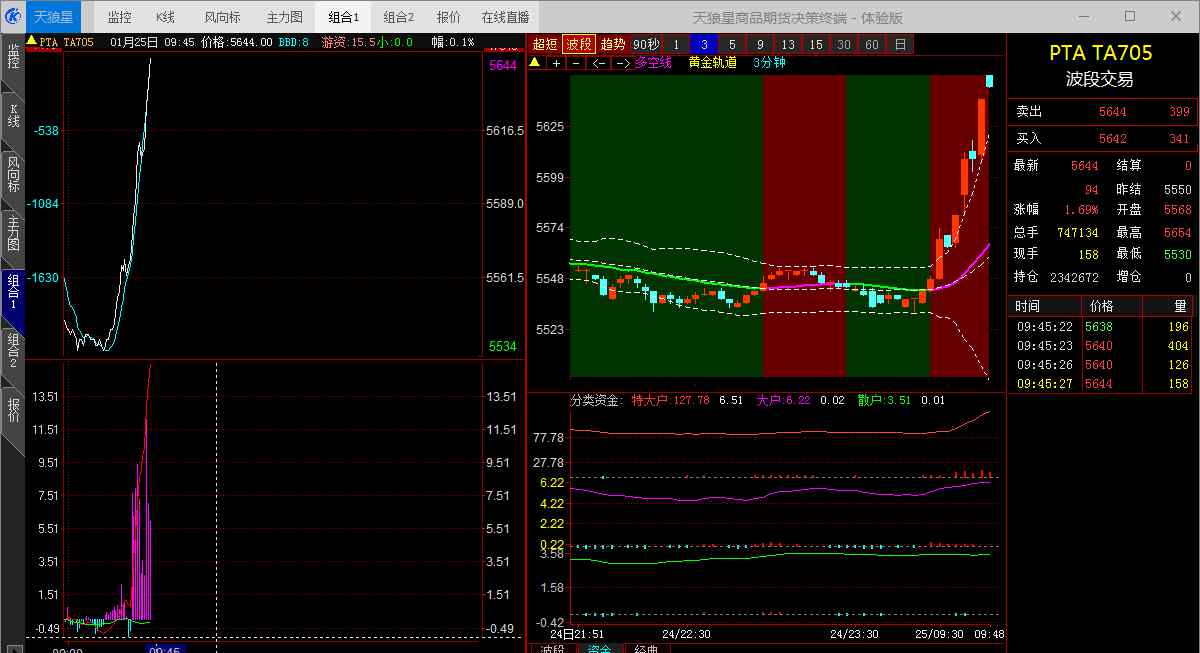This screenshot has width=1200, height=653.
Task: Open the 主力图 top tab
Action: [x=284, y=17]
